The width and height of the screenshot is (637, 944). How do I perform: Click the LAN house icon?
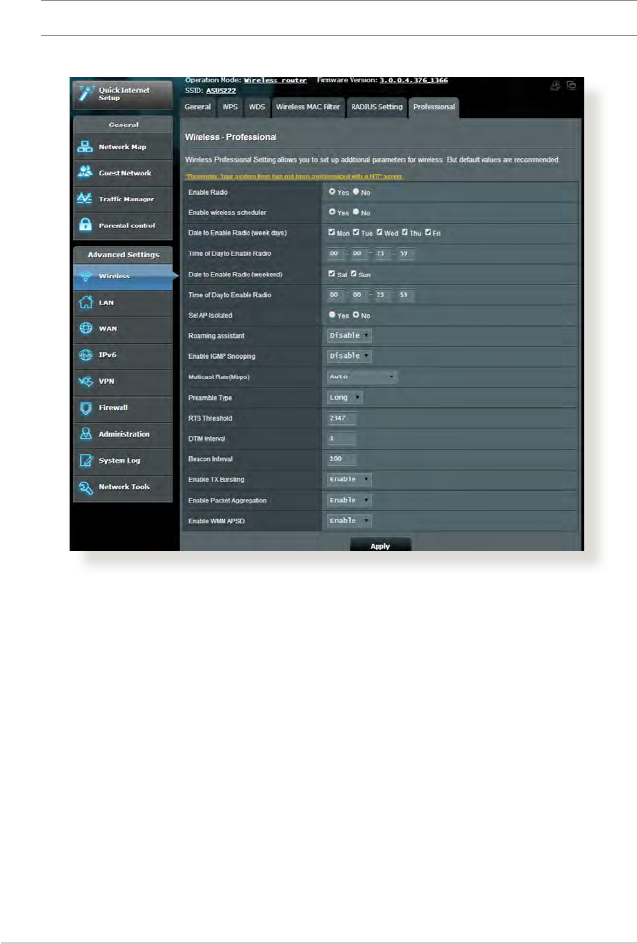[85, 302]
